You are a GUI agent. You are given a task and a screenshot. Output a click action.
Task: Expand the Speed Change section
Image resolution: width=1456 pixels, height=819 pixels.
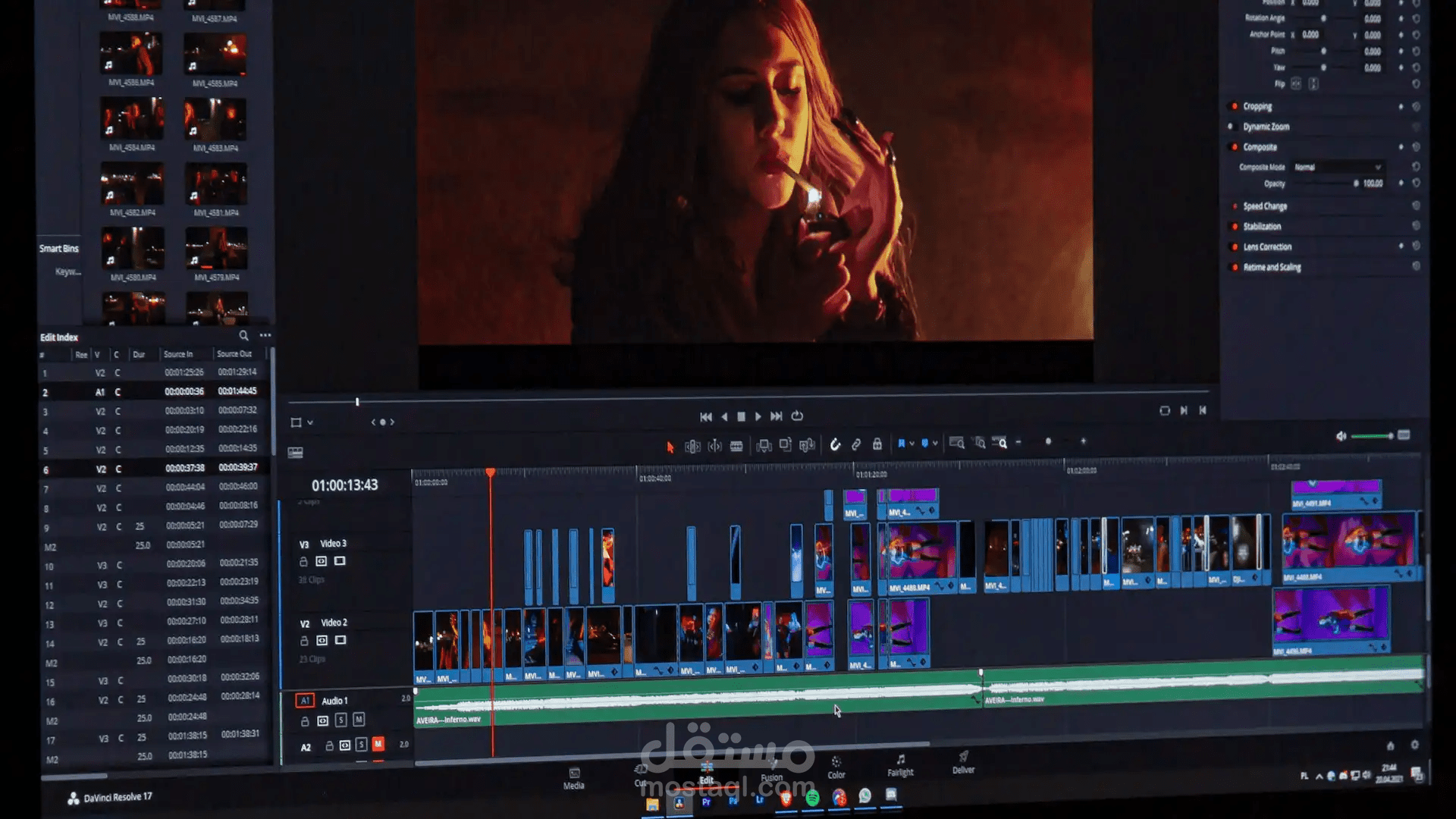(1265, 206)
